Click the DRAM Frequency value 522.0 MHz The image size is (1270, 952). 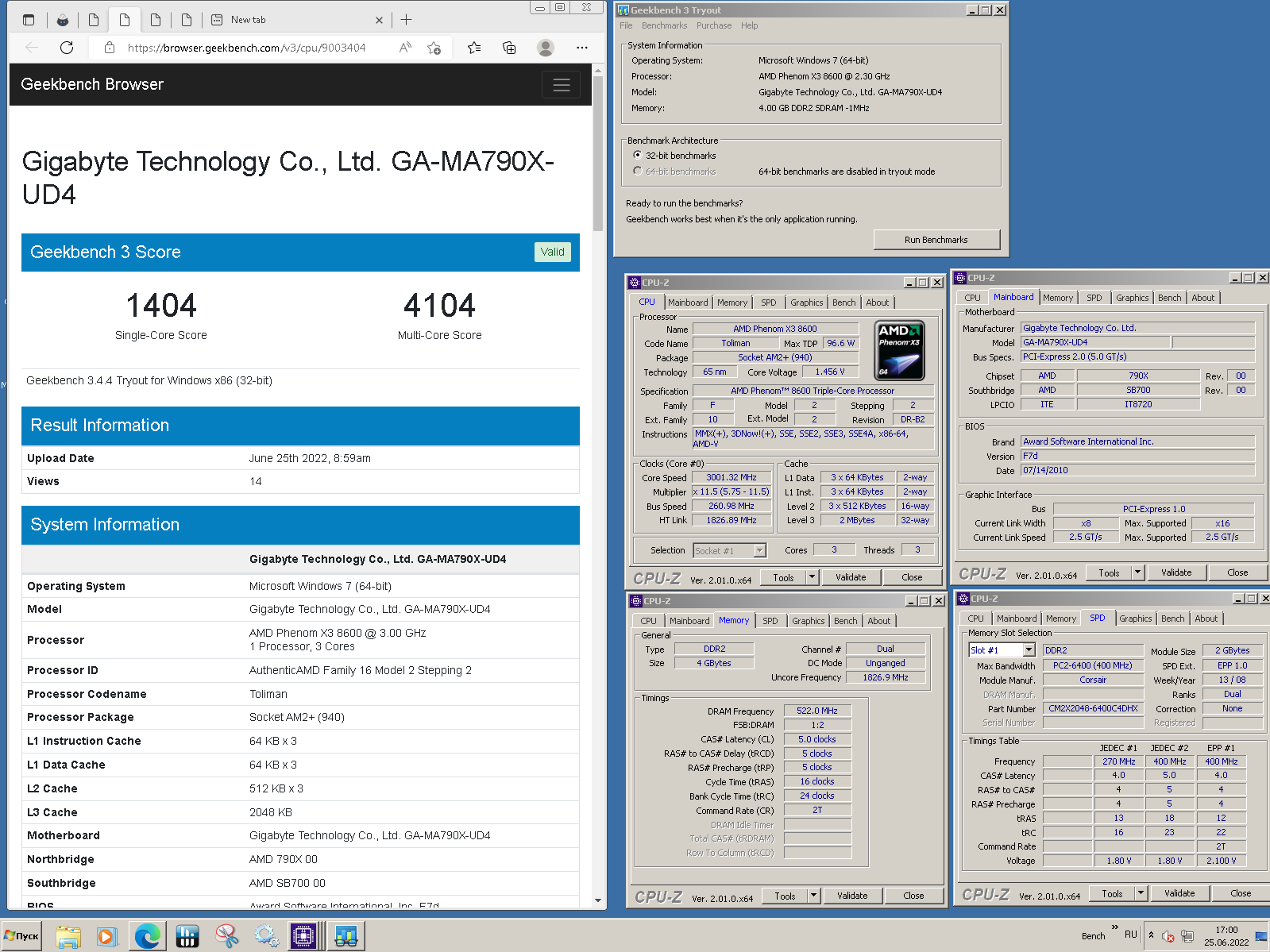(817, 711)
